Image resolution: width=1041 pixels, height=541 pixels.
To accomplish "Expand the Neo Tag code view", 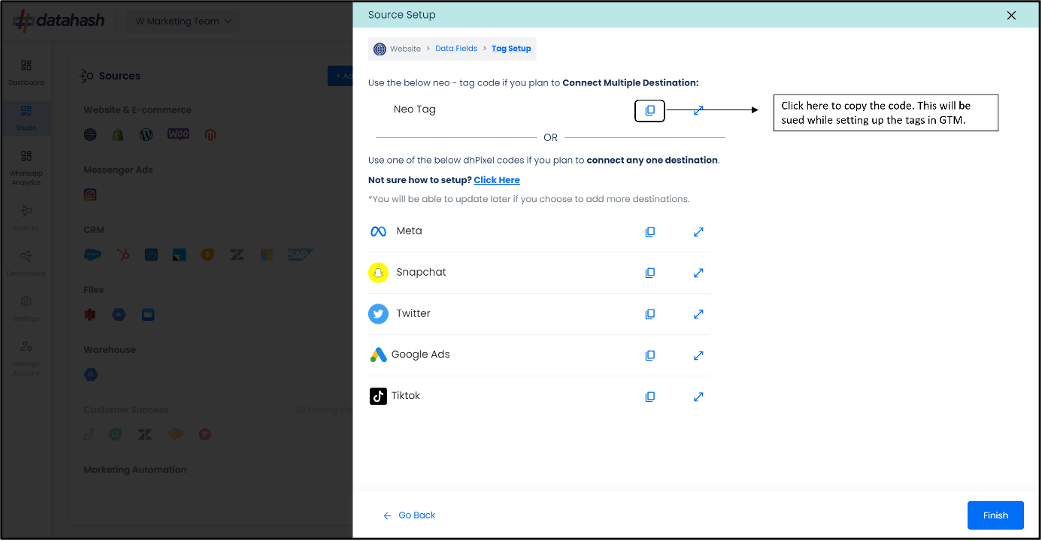I will click(698, 110).
